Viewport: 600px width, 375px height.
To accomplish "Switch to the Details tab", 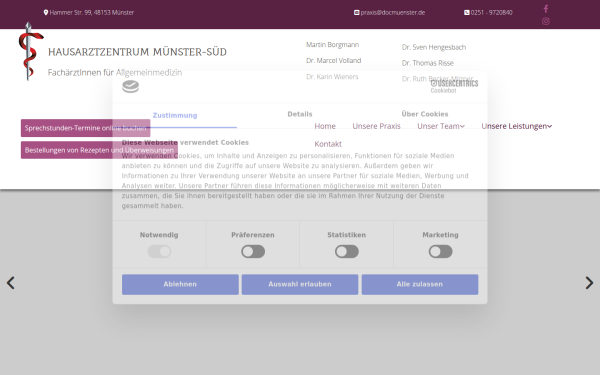I will (300, 114).
